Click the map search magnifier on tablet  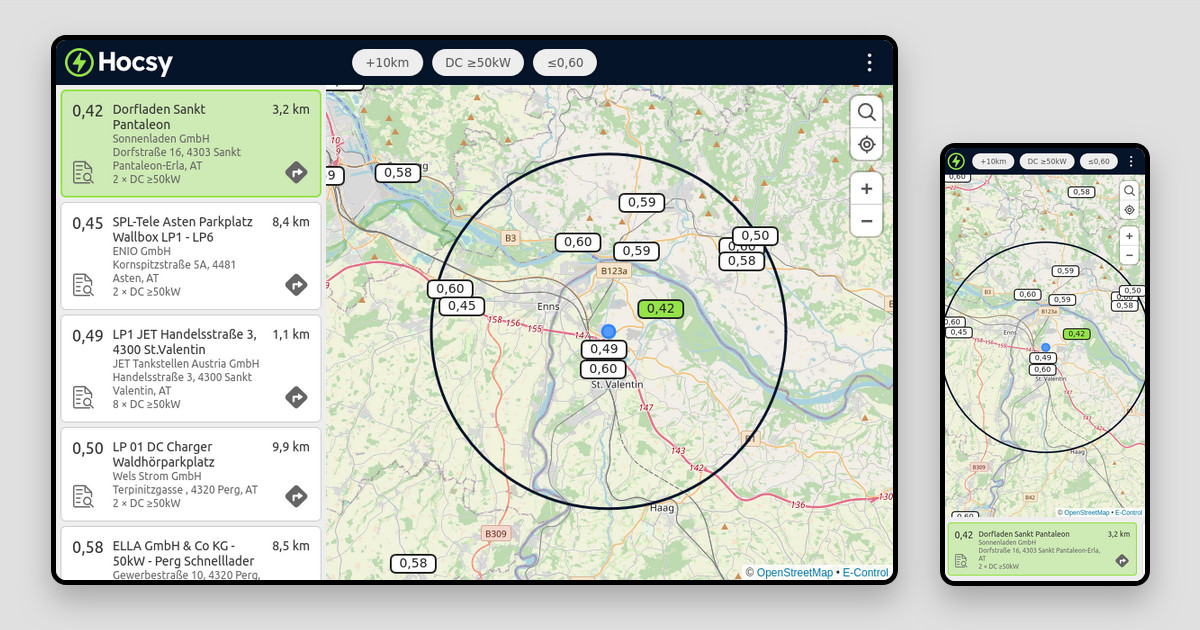pyautogui.click(x=867, y=112)
